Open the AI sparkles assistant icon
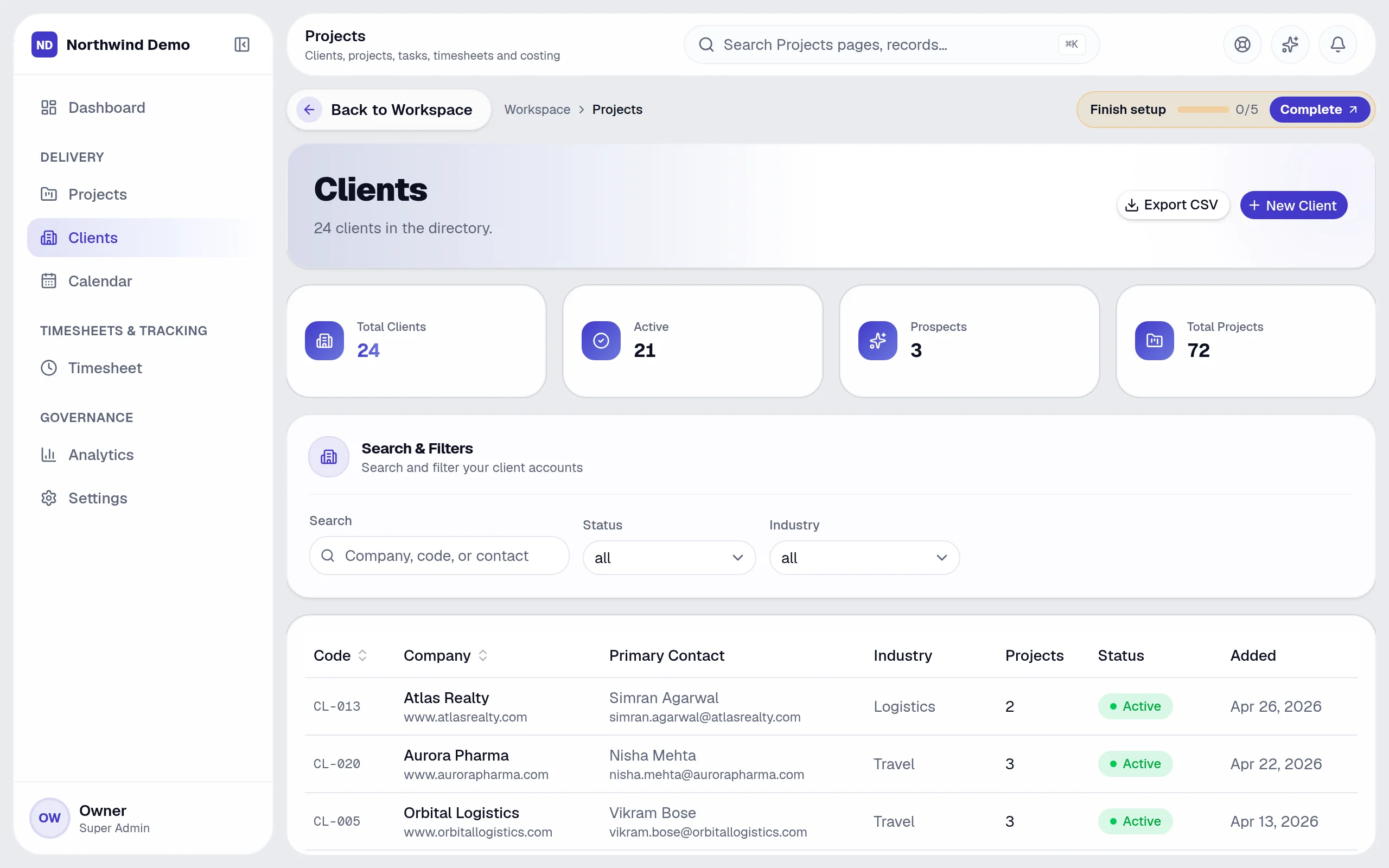The height and width of the screenshot is (868, 1389). tap(1290, 44)
